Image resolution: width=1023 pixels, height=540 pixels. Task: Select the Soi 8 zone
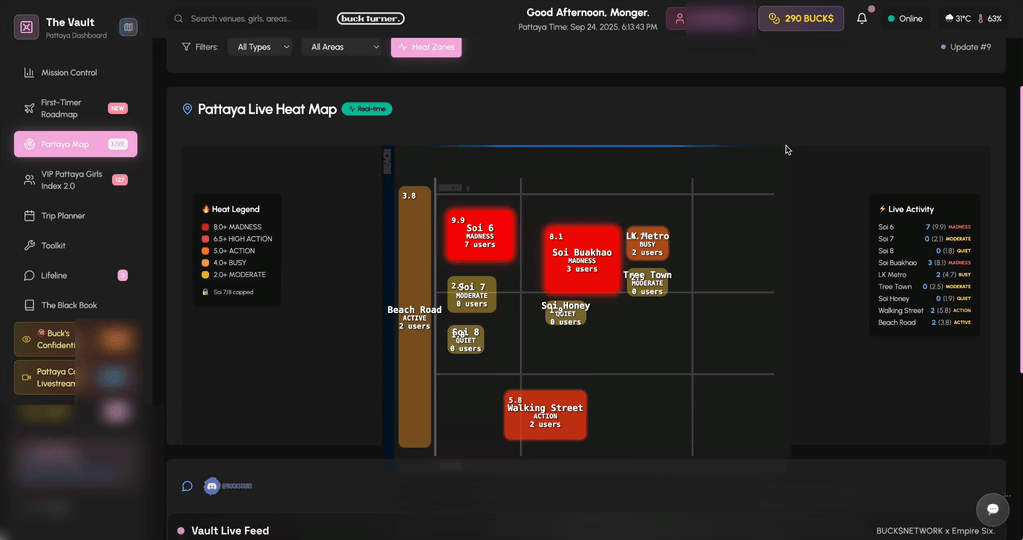tap(466, 340)
